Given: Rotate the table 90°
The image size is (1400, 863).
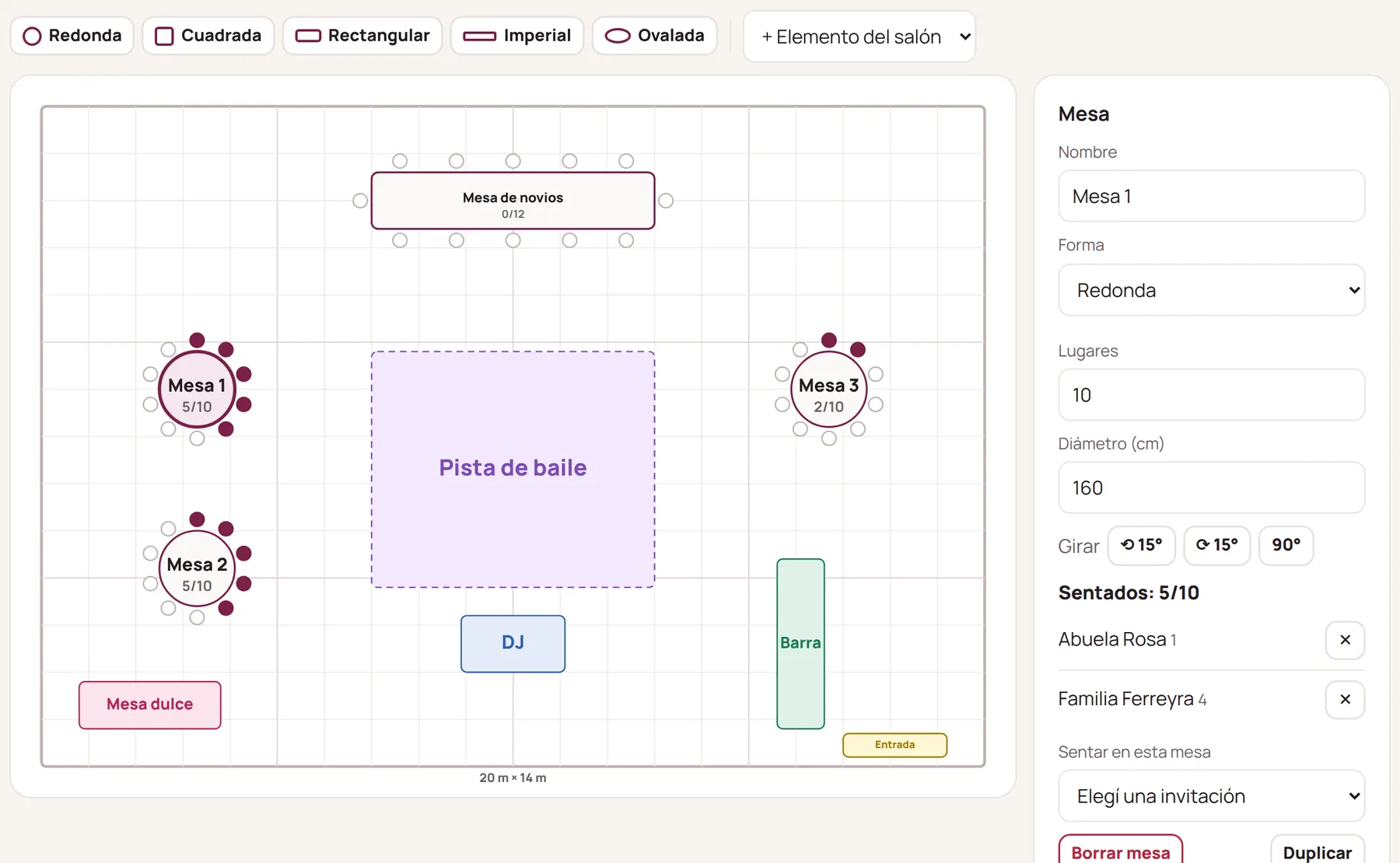Looking at the screenshot, I should coord(1286,545).
